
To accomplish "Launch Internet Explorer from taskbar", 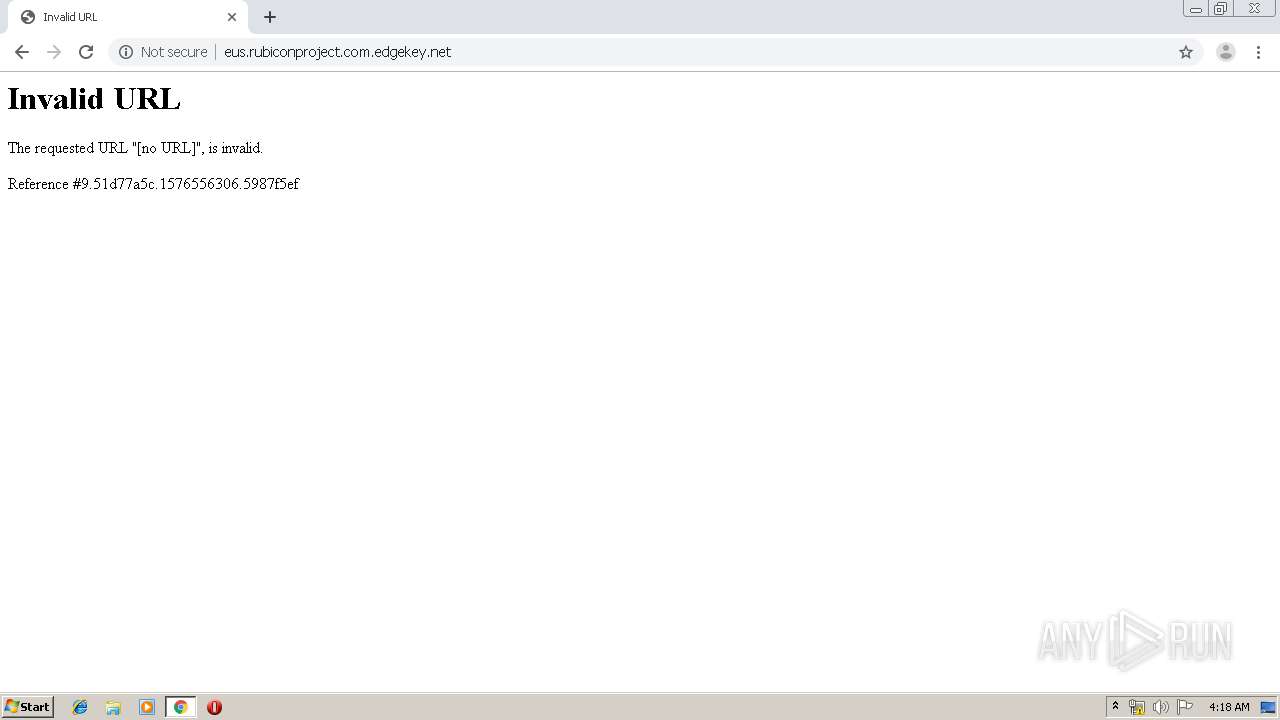I will coord(80,707).
